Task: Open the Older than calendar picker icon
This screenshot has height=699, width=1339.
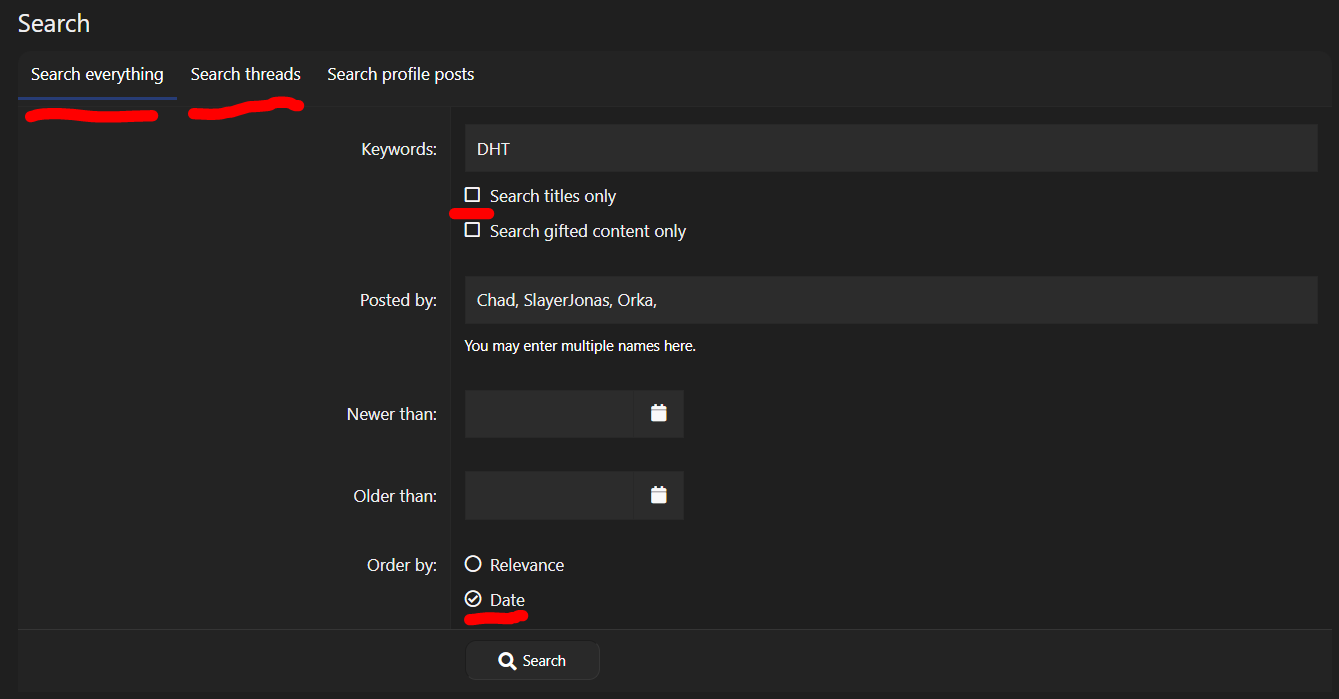Action: point(658,495)
